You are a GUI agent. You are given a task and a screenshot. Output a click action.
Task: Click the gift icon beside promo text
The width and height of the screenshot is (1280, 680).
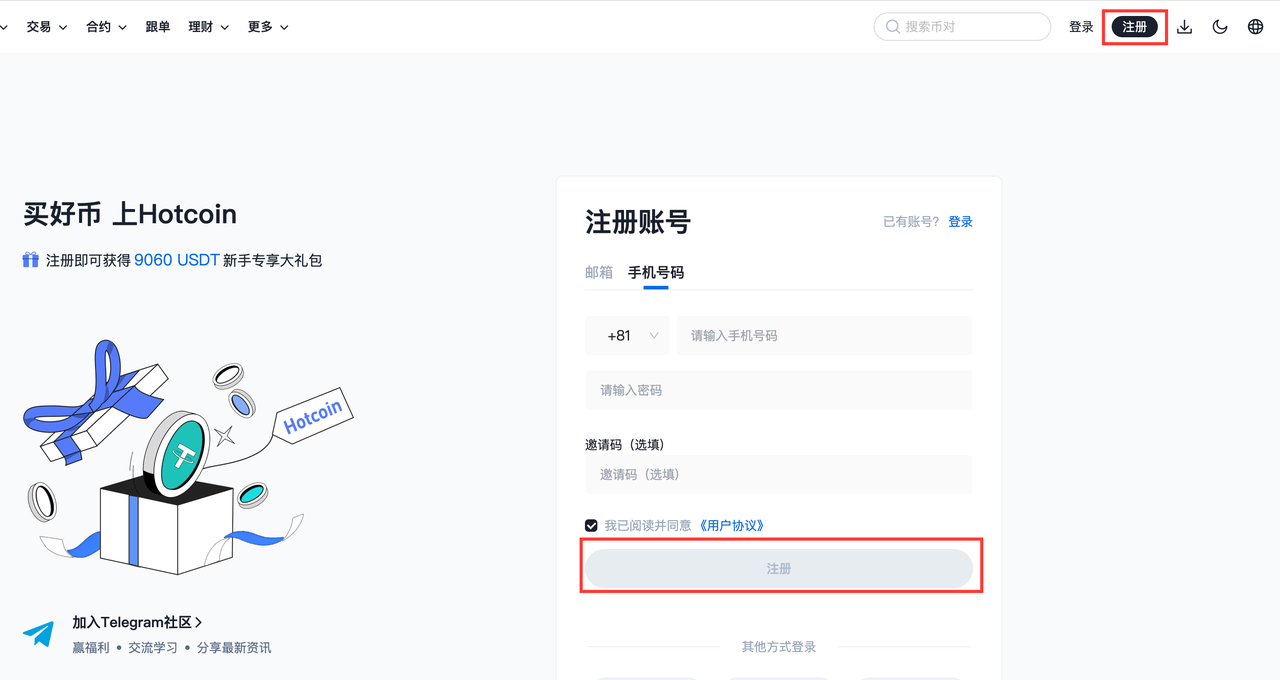point(31,260)
